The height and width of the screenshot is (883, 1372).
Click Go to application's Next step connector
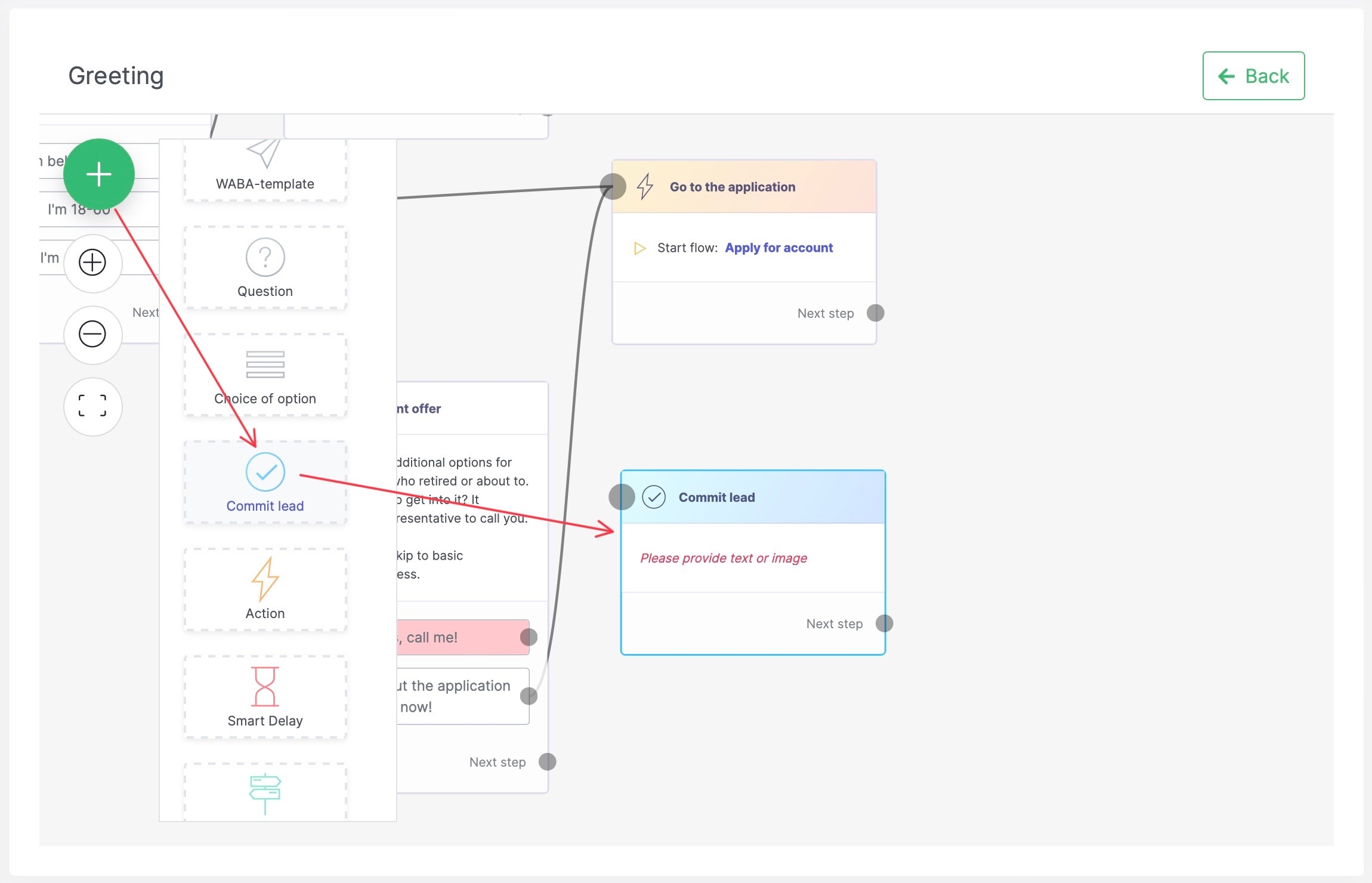coord(875,313)
